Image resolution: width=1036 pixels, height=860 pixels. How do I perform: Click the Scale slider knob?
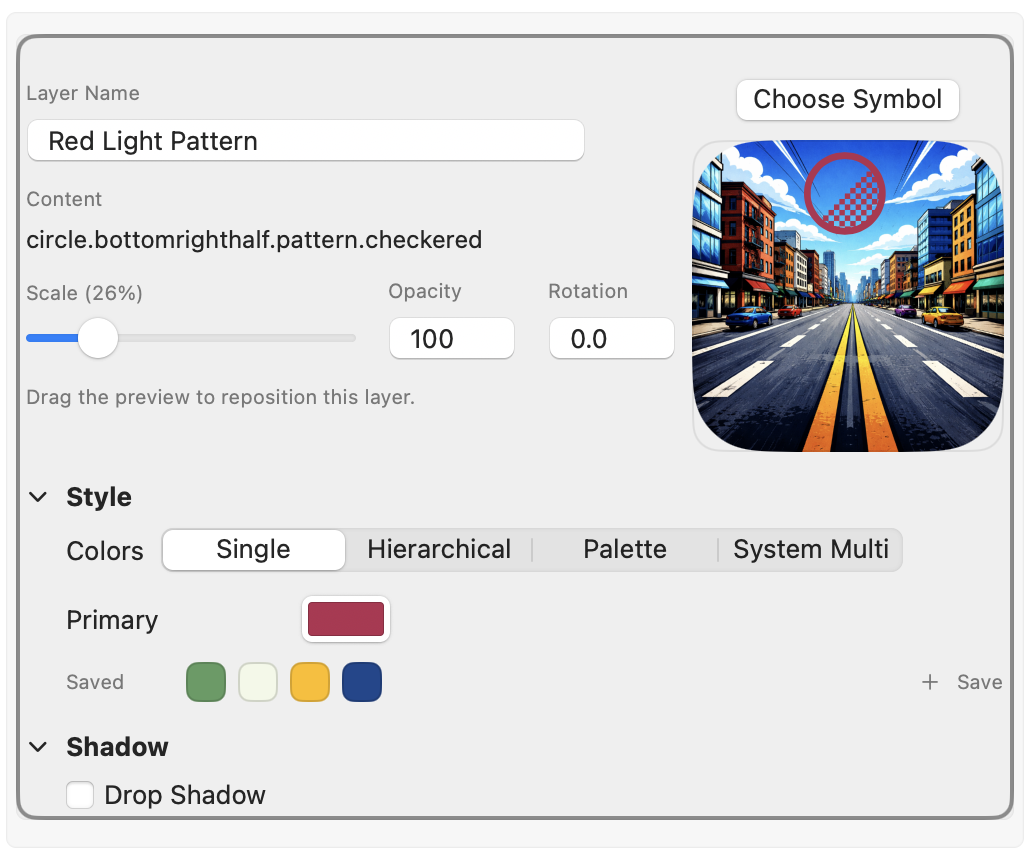pyautogui.click(x=98, y=338)
